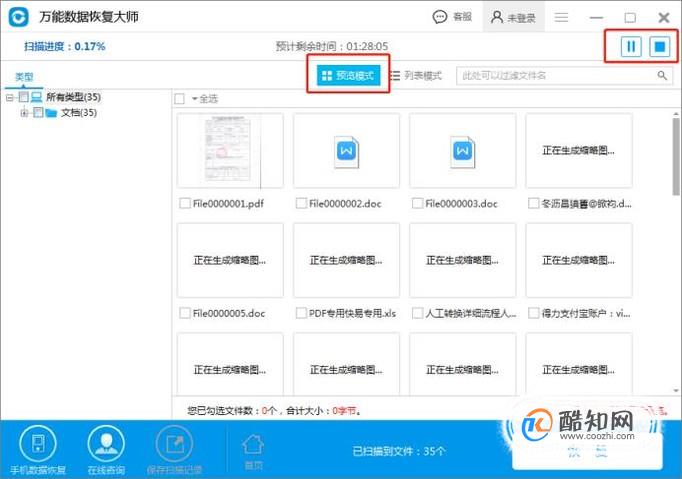Click File0000001.pdf file name
This screenshot has height=479, width=682.
pos(228,203)
